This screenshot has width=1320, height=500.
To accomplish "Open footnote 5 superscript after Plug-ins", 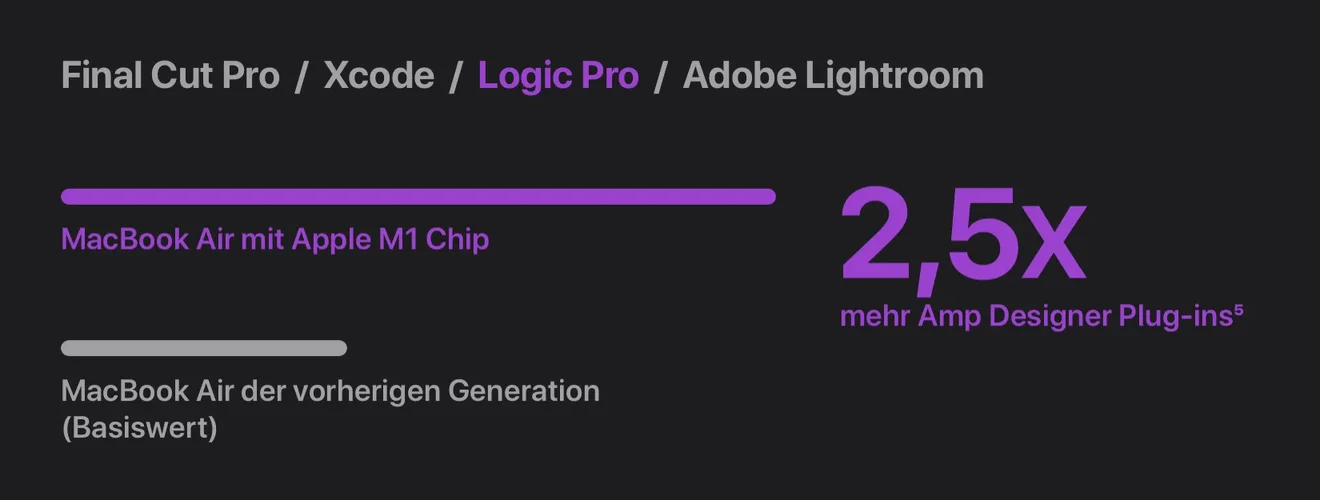I will pyautogui.click(x=1239, y=310).
